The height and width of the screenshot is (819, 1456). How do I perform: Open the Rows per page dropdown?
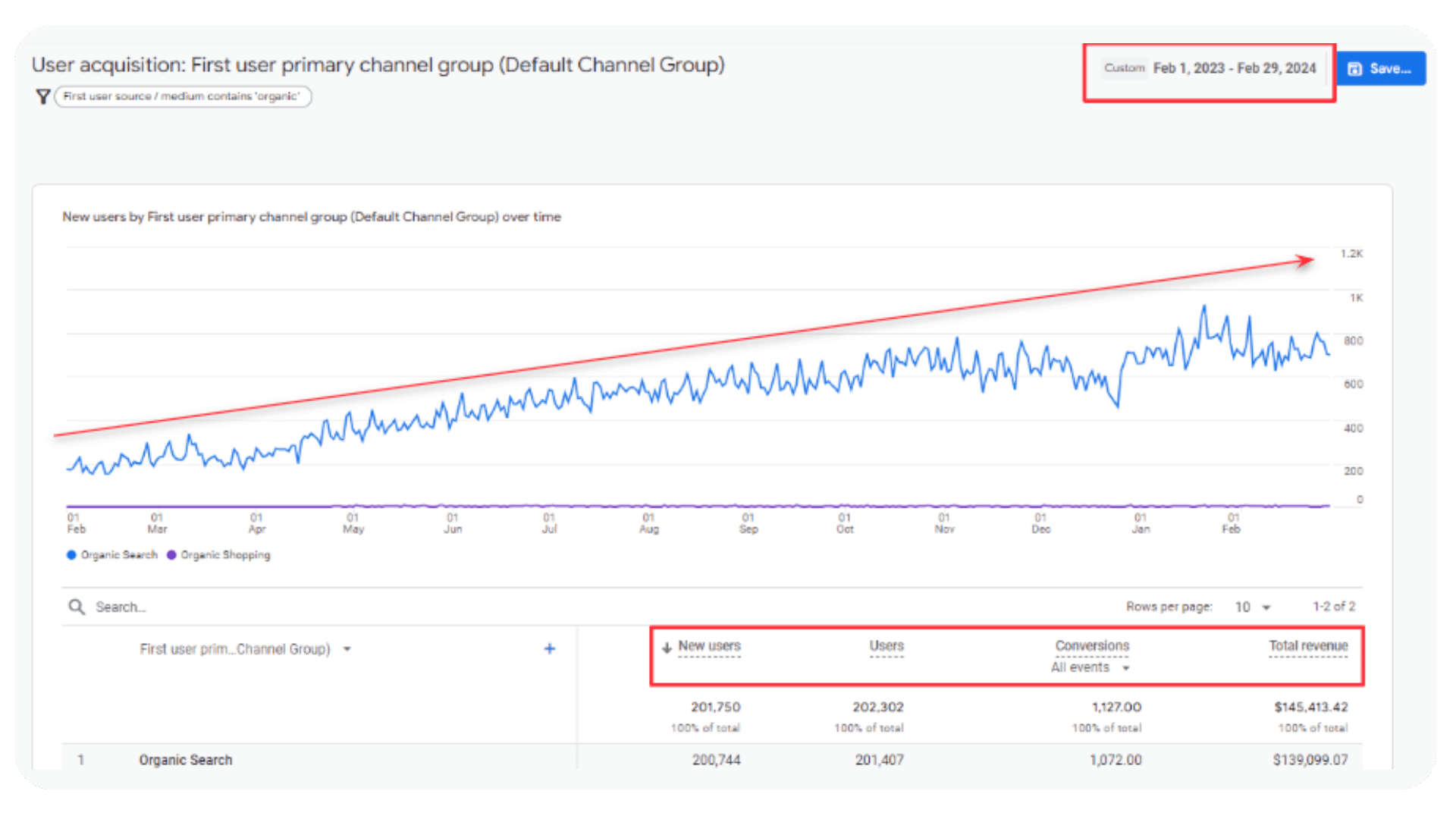tap(1252, 607)
